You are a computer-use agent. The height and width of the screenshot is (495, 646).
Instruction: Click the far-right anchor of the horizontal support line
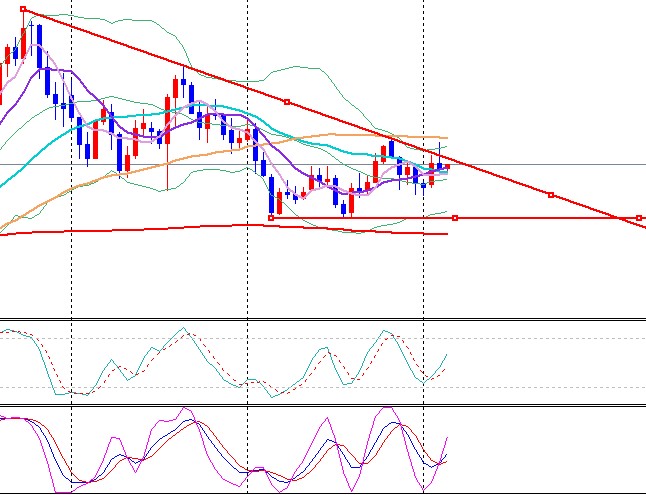[x=639, y=218]
